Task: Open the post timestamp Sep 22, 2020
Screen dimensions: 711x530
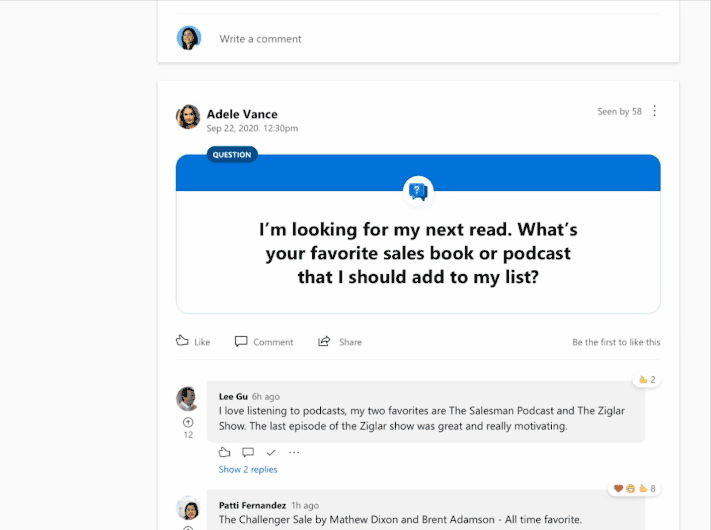Action: pos(252,128)
